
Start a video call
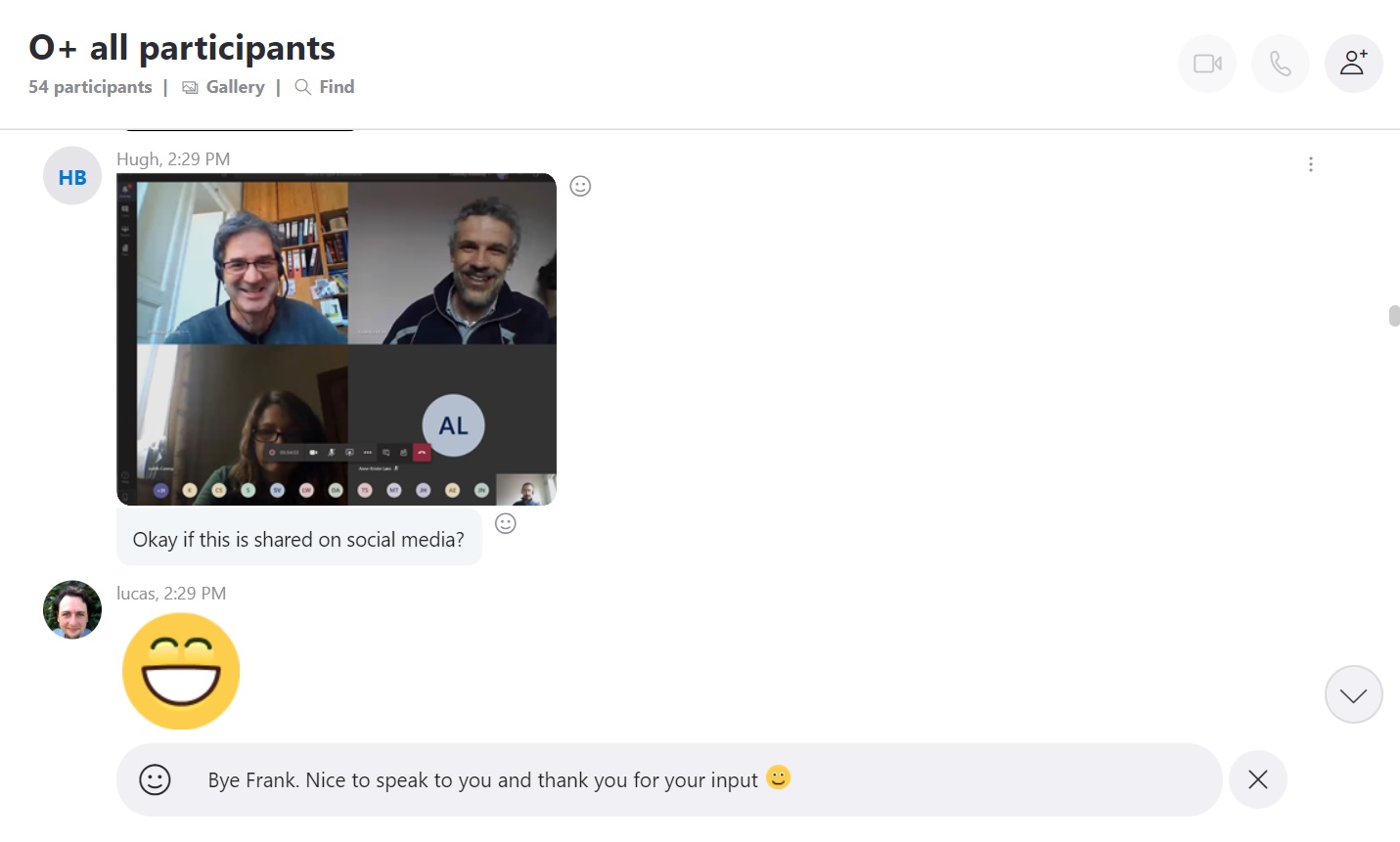pyautogui.click(x=1206, y=63)
